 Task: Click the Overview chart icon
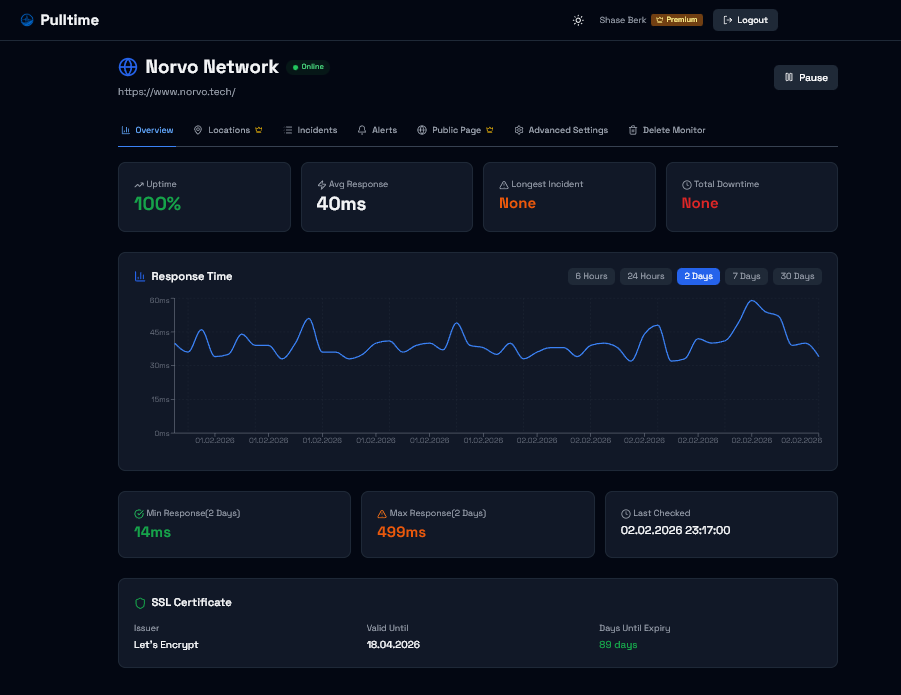pos(125,130)
